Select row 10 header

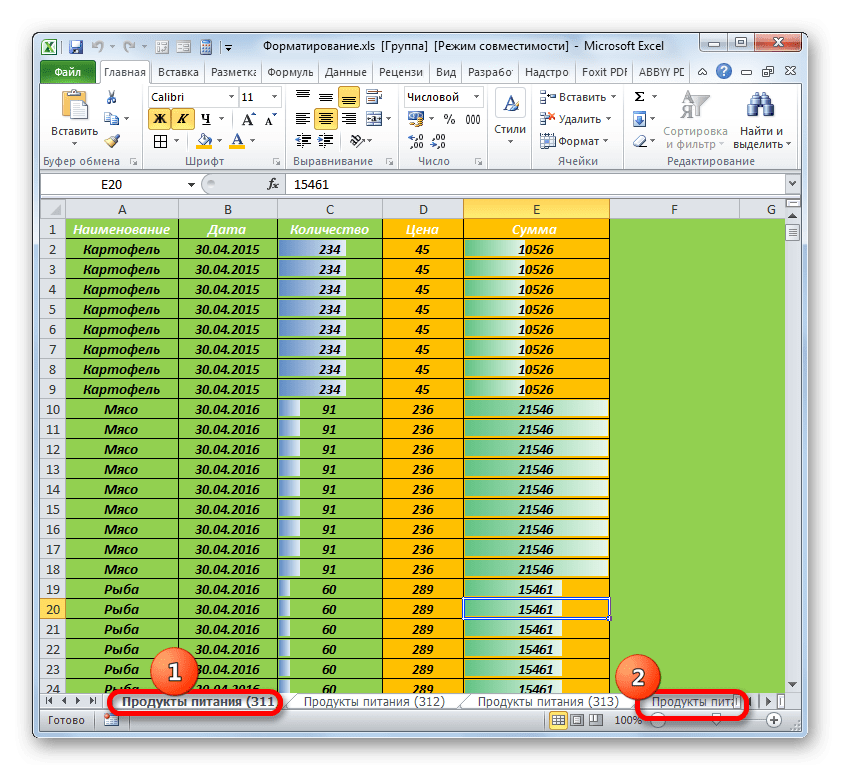point(53,410)
